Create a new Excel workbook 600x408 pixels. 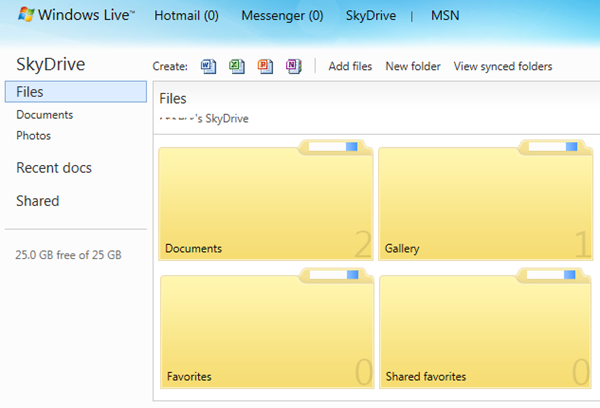tap(236, 66)
